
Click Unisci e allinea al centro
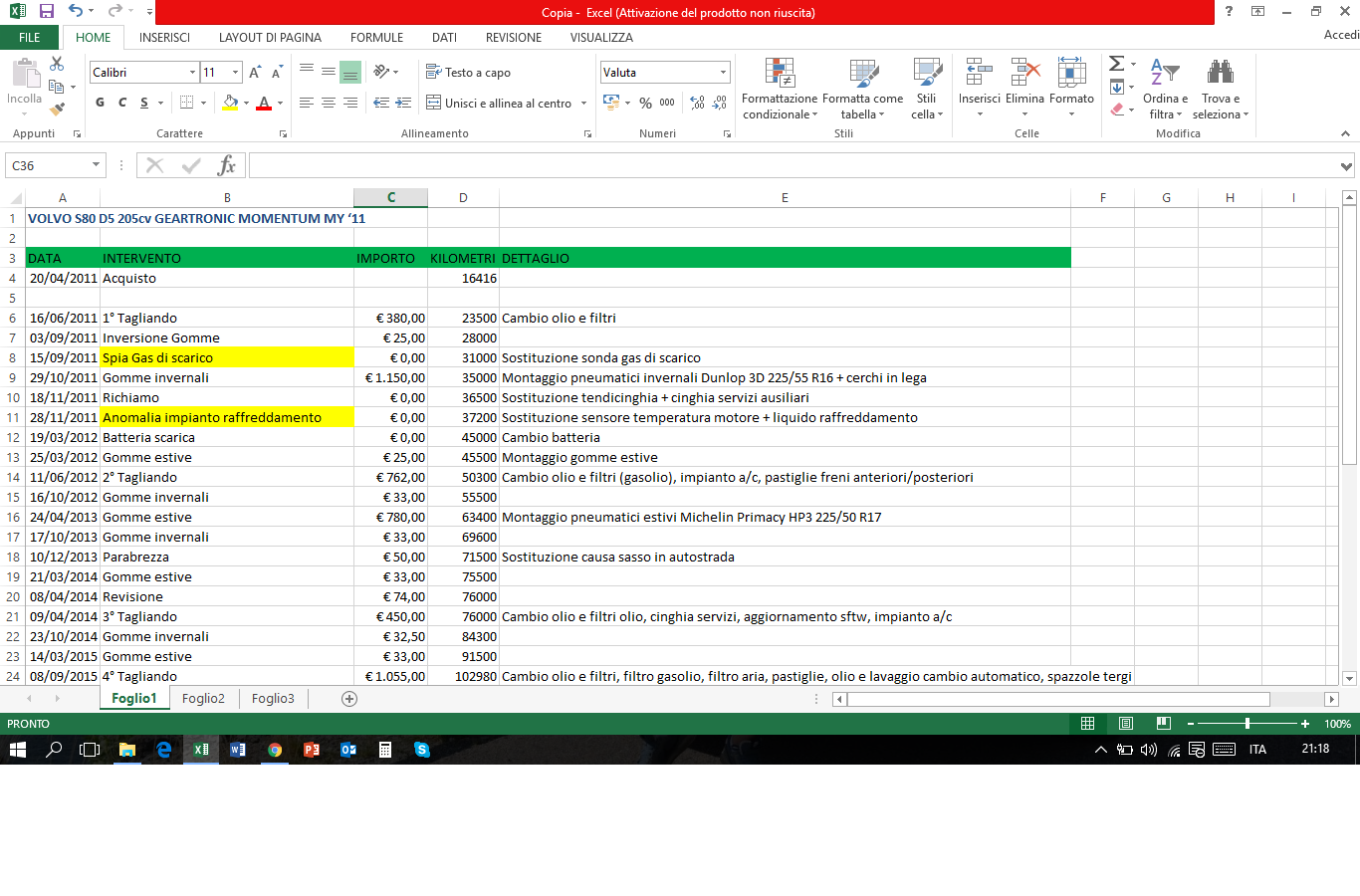[499, 103]
